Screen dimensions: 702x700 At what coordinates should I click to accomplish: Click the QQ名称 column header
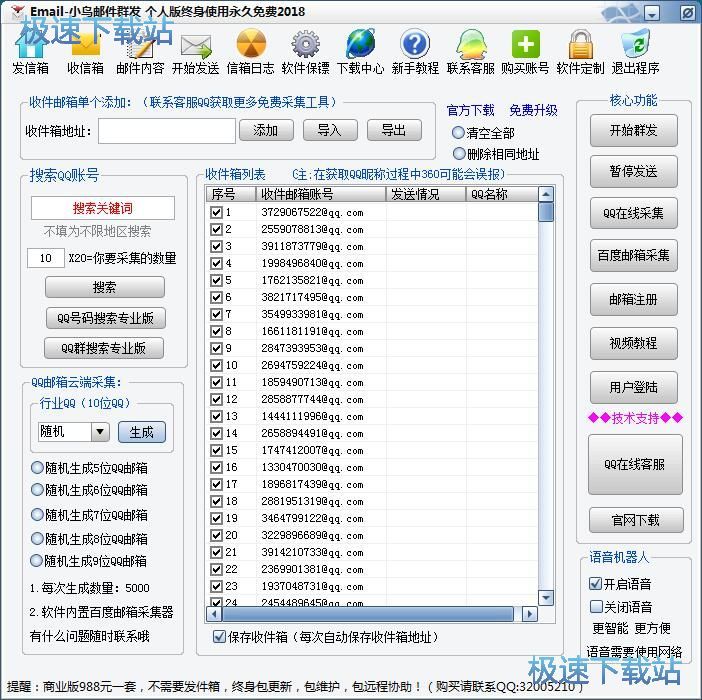pos(502,194)
